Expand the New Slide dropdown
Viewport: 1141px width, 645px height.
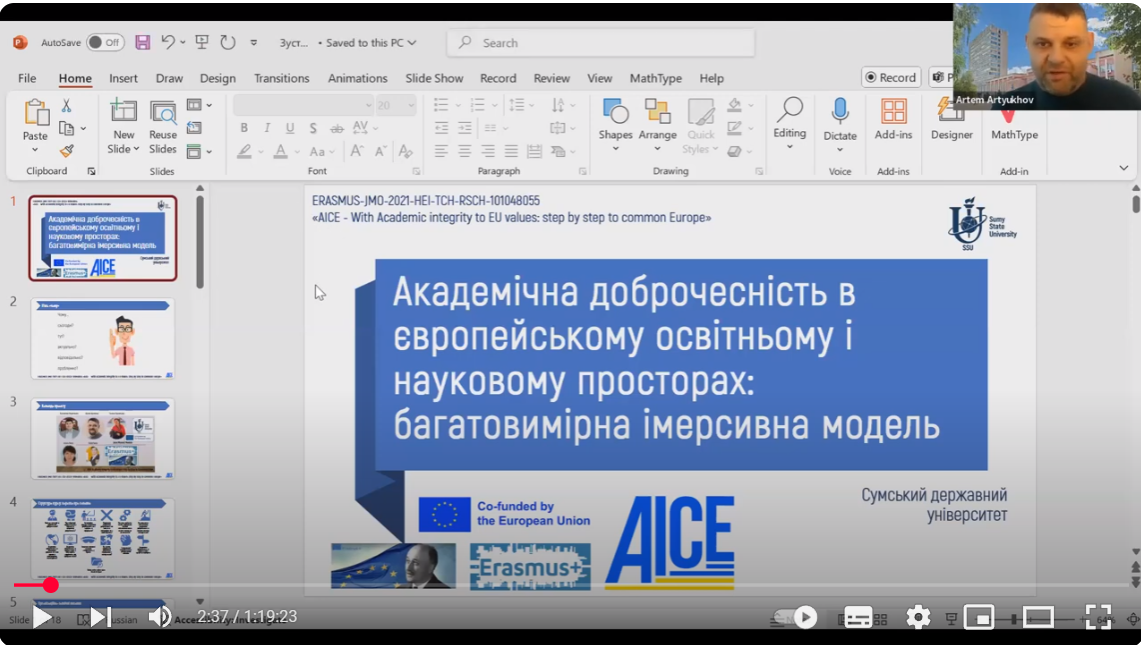tap(135, 149)
